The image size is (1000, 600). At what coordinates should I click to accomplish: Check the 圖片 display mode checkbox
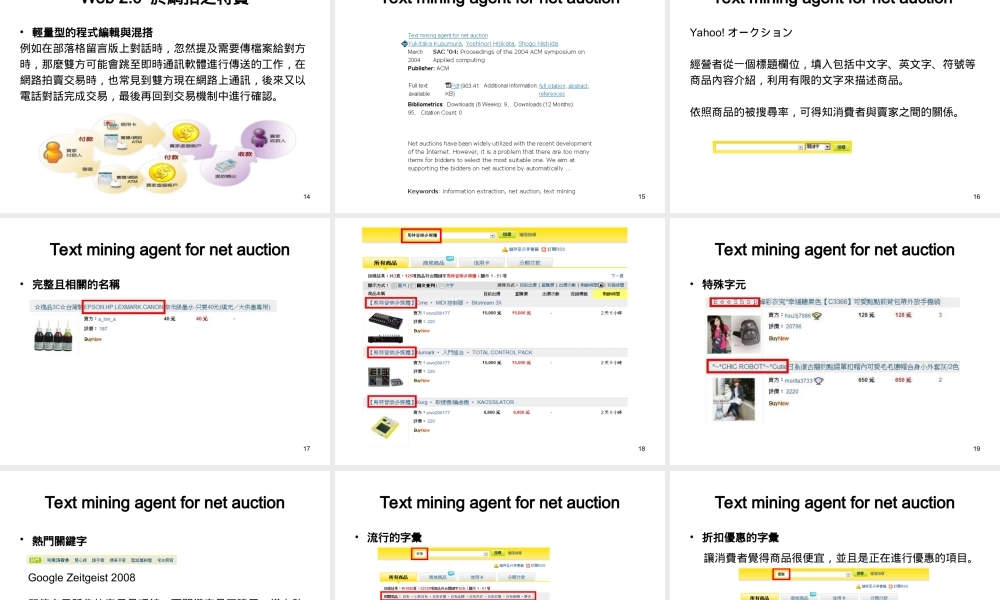394,285
